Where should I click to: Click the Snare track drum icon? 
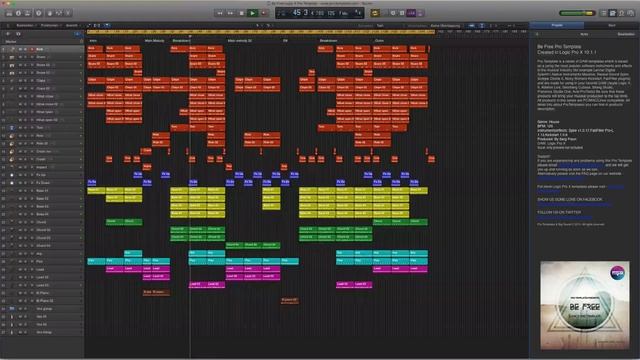tap(11, 57)
